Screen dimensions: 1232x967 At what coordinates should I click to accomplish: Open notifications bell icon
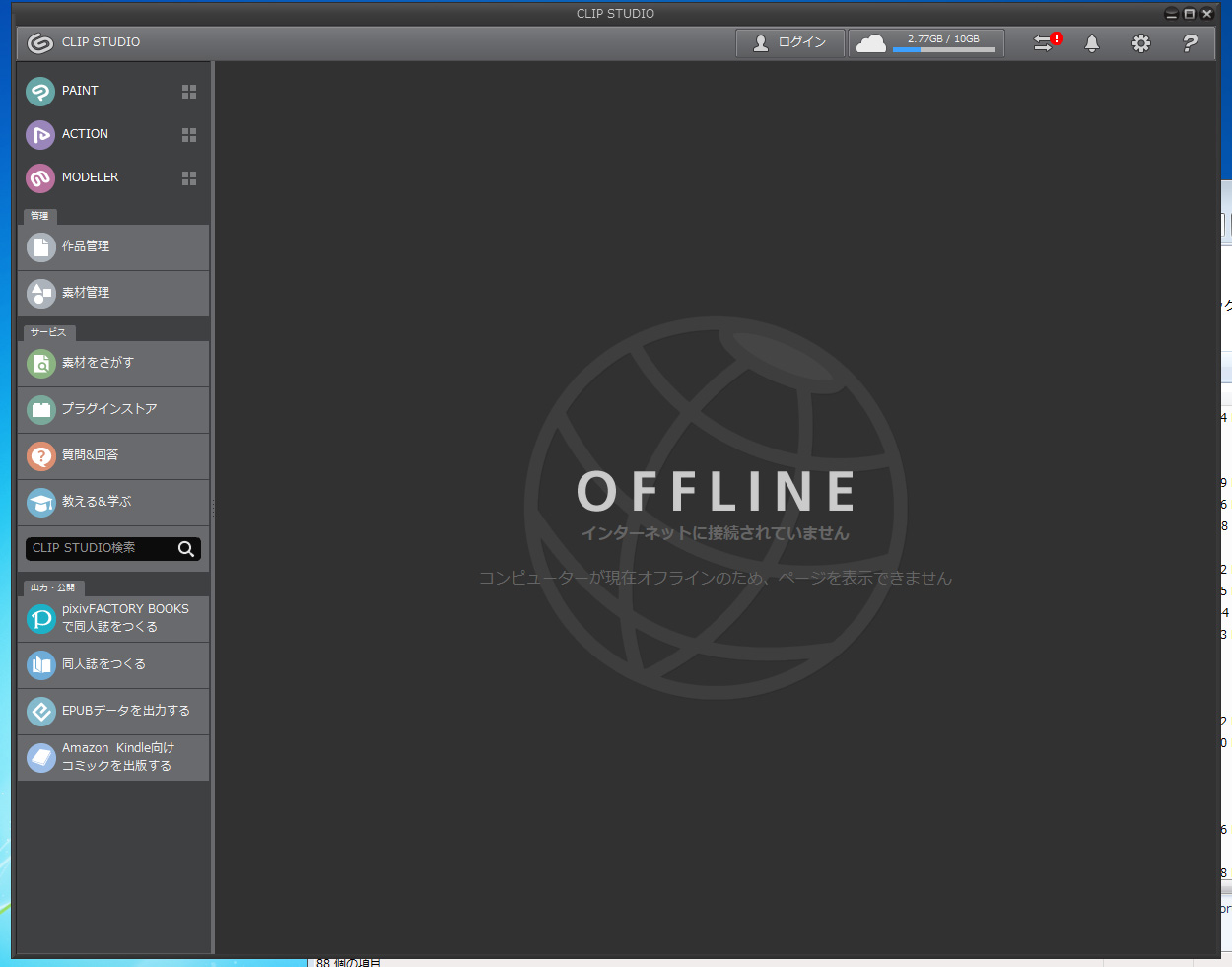tap(1092, 43)
